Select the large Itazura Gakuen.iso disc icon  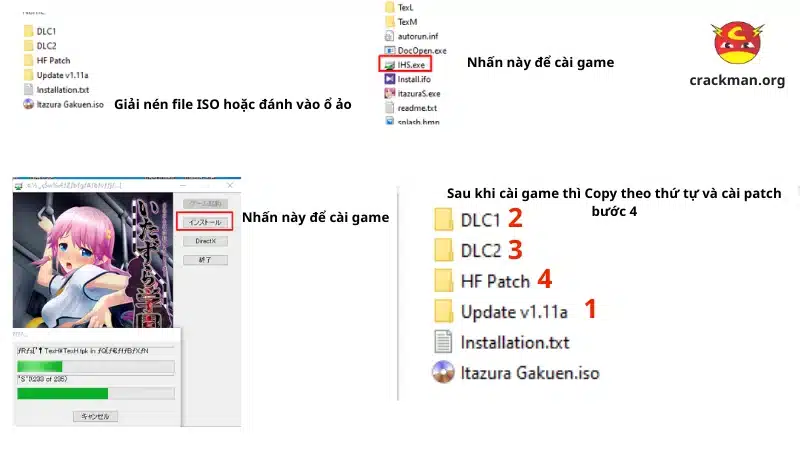(x=443, y=372)
